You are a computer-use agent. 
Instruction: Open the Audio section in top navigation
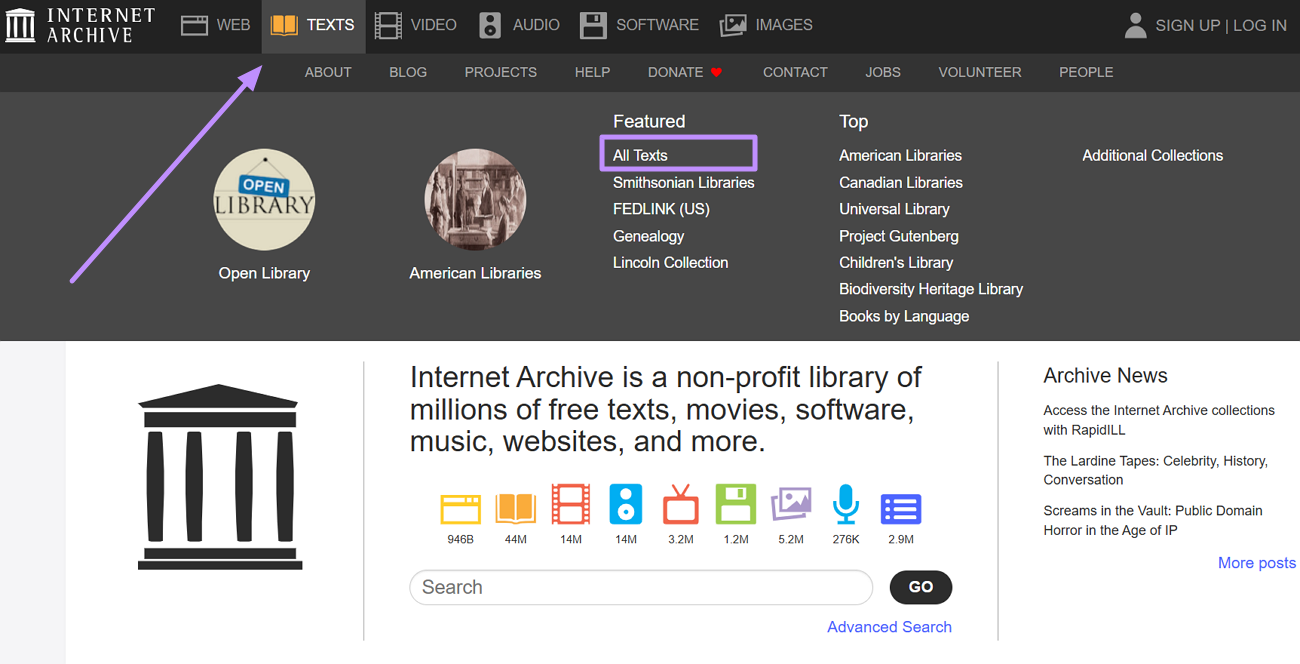(519, 25)
